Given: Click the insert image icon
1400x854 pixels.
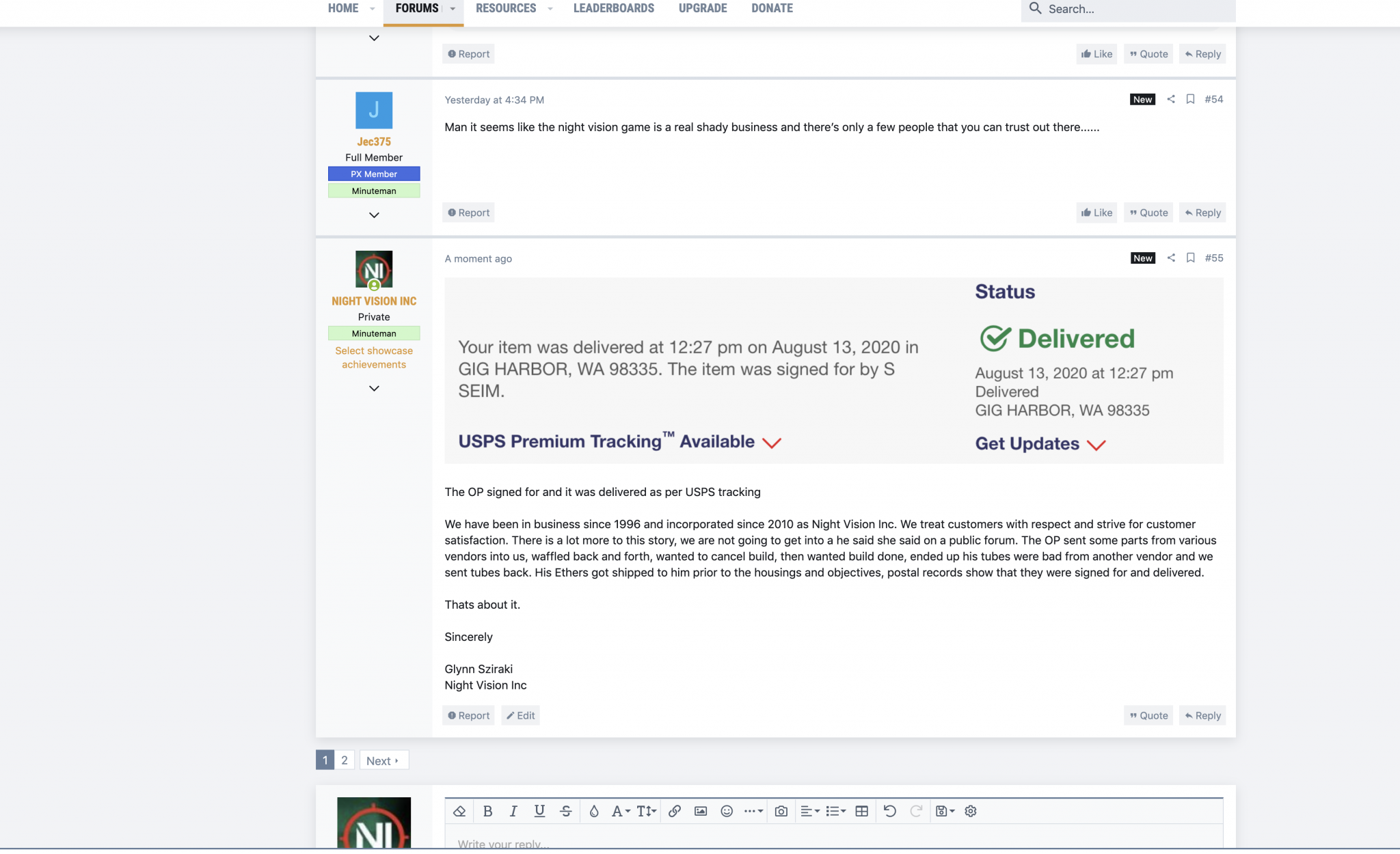Looking at the screenshot, I should [701, 811].
